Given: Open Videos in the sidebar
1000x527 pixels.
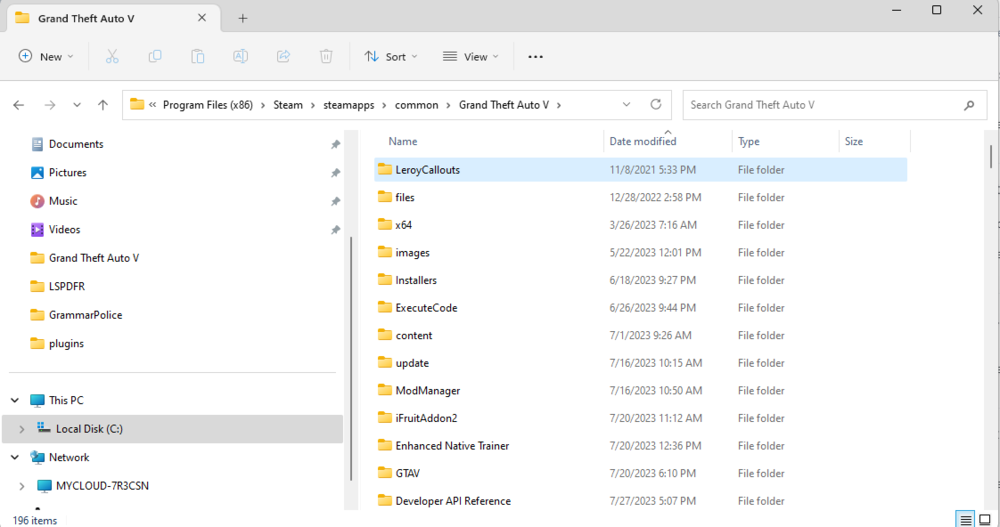Looking at the screenshot, I should [x=64, y=230].
